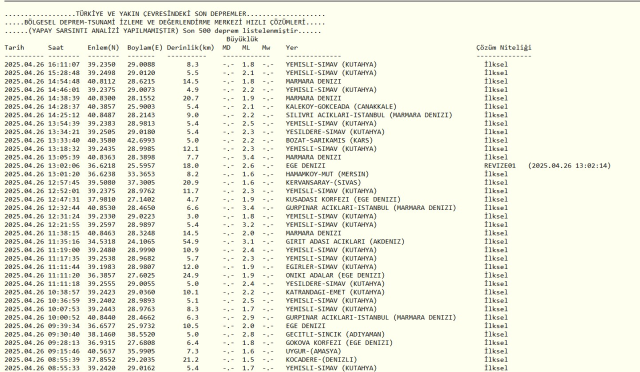The width and height of the screenshot is (640, 372).
Task: Click the 'Yer' column header
Action: tap(291, 48)
